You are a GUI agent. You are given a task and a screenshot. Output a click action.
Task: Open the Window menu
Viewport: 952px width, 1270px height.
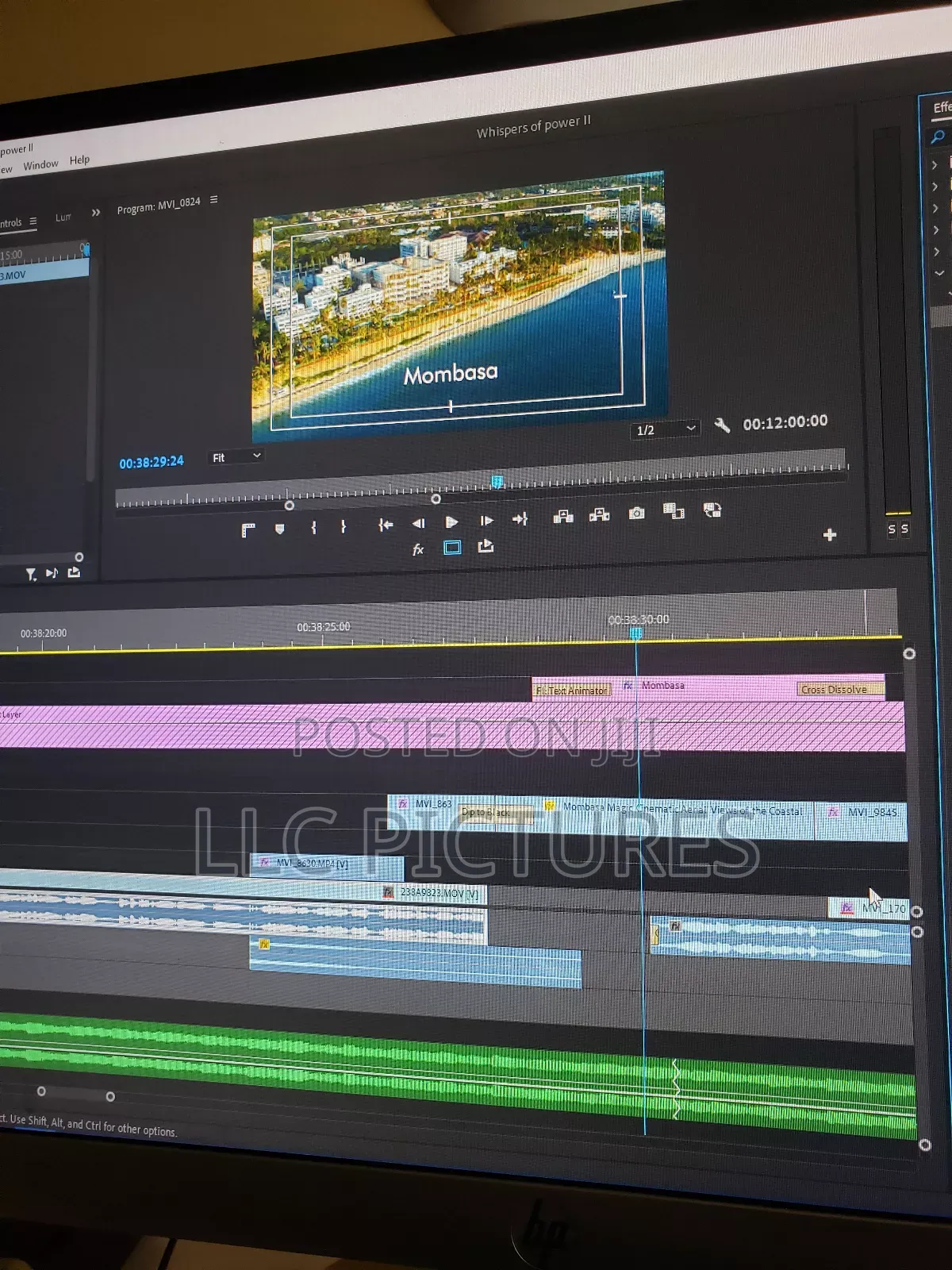[x=40, y=164]
